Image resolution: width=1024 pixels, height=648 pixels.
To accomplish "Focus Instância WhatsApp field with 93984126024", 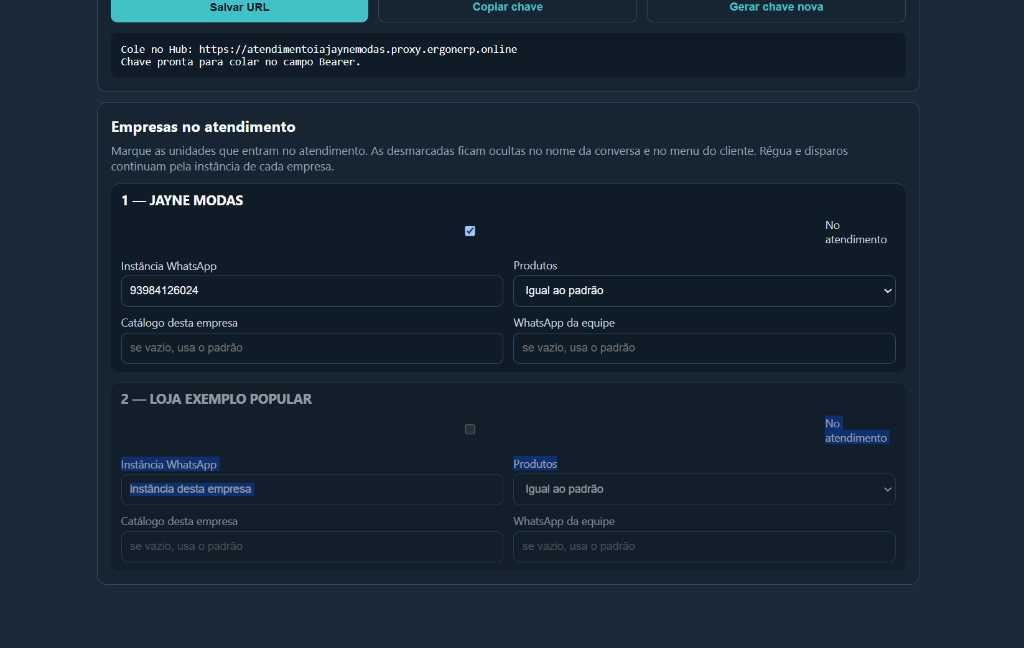I will click(x=312, y=291).
